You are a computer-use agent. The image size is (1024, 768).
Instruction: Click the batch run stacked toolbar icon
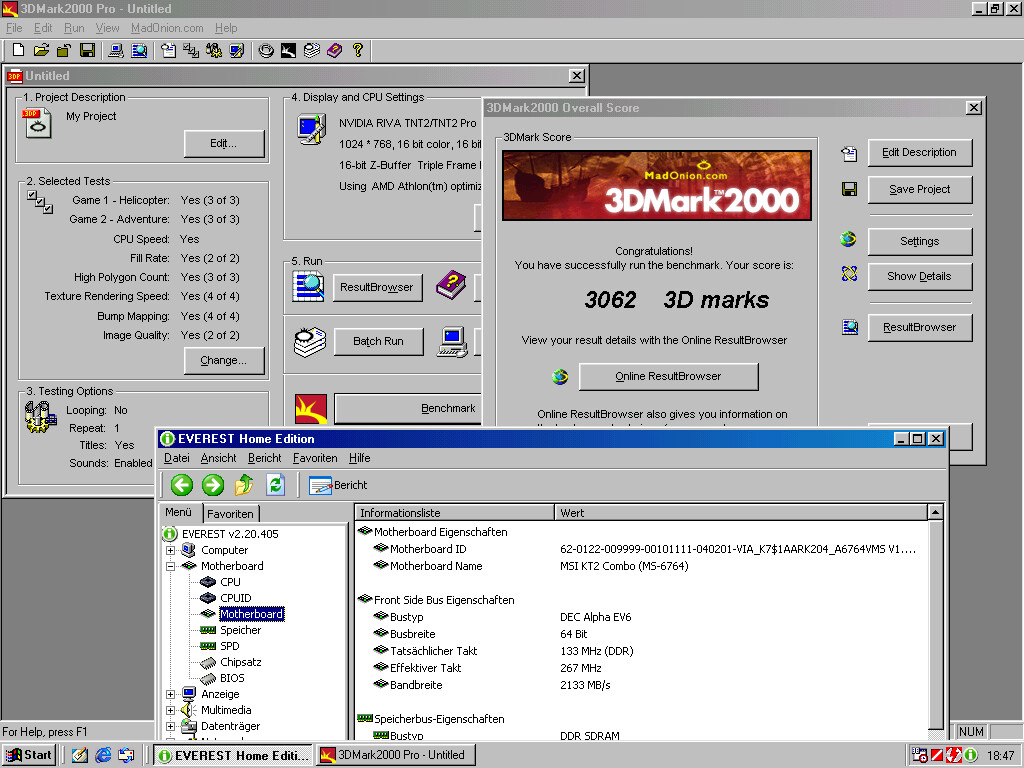[x=312, y=50]
